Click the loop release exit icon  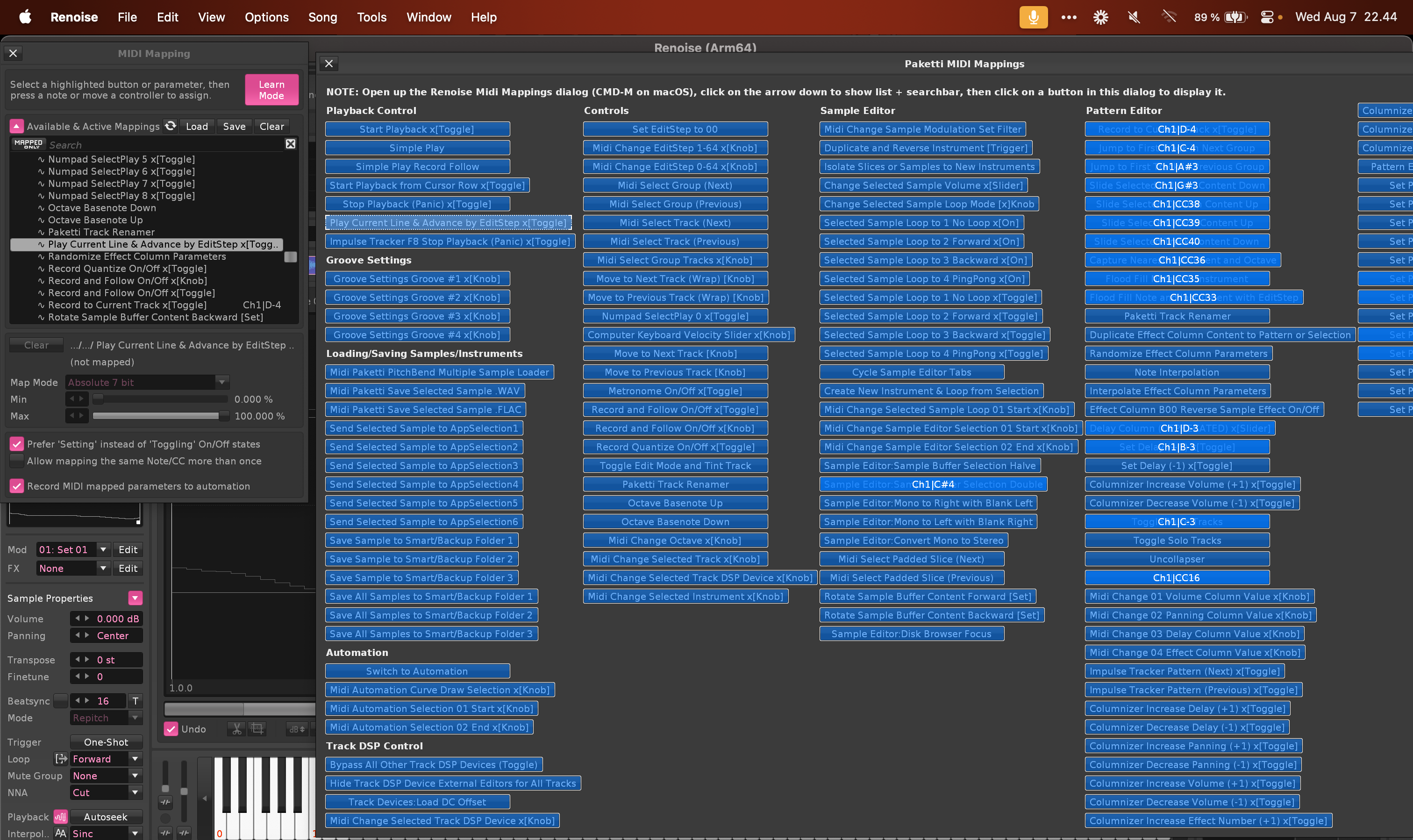tap(61, 759)
